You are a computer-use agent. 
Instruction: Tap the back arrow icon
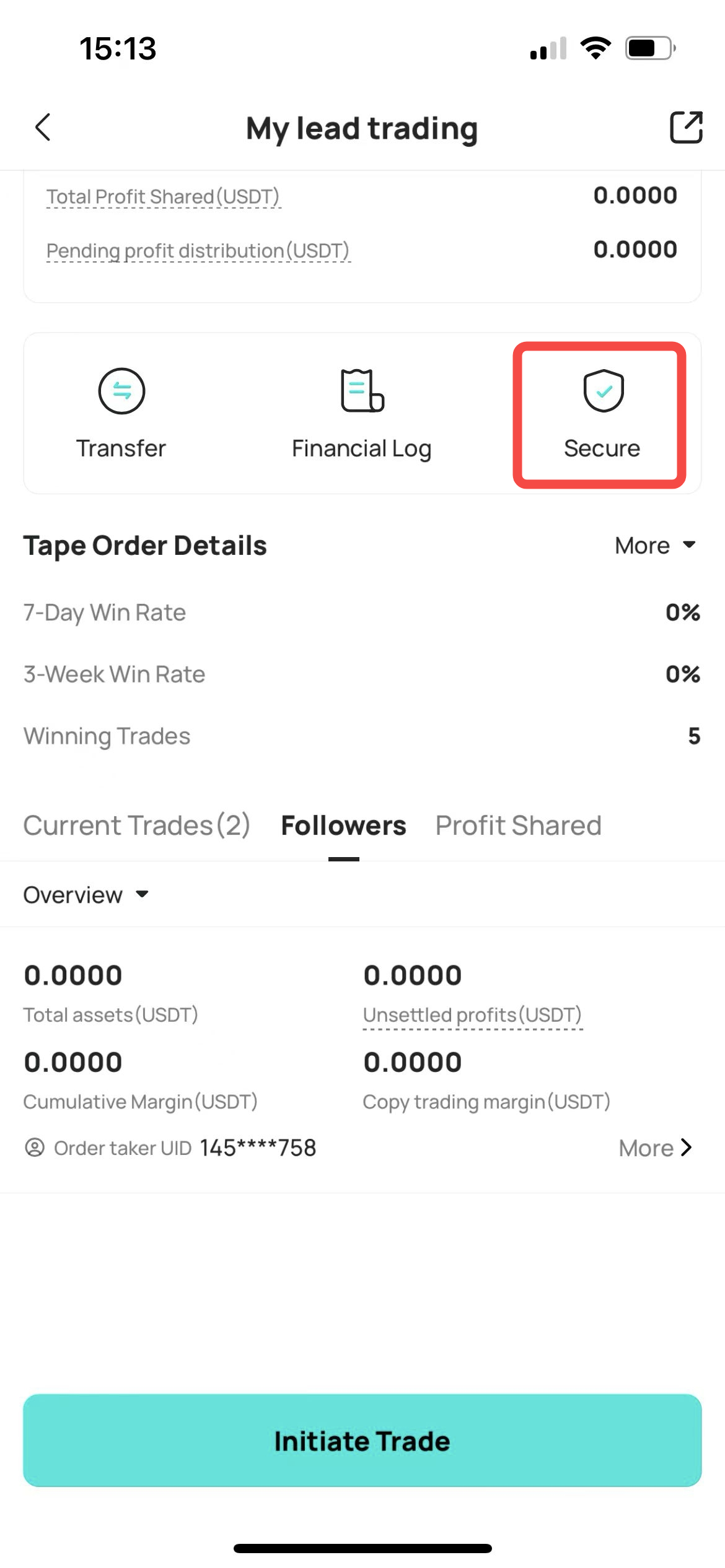tap(43, 128)
